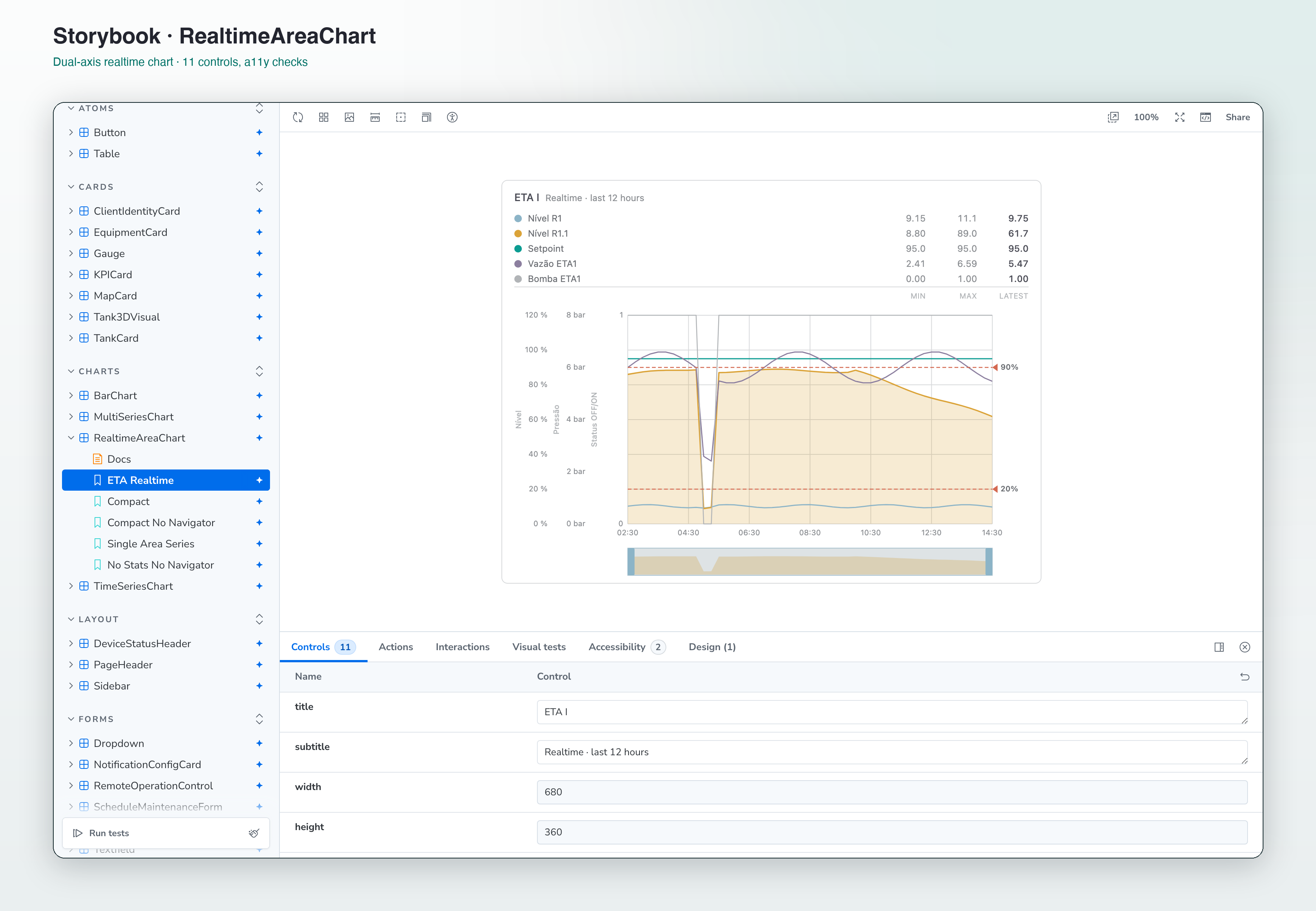1316x911 pixels.
Task: Change panel orientation icon in addons bar
Action: (x=1219, y=647)
